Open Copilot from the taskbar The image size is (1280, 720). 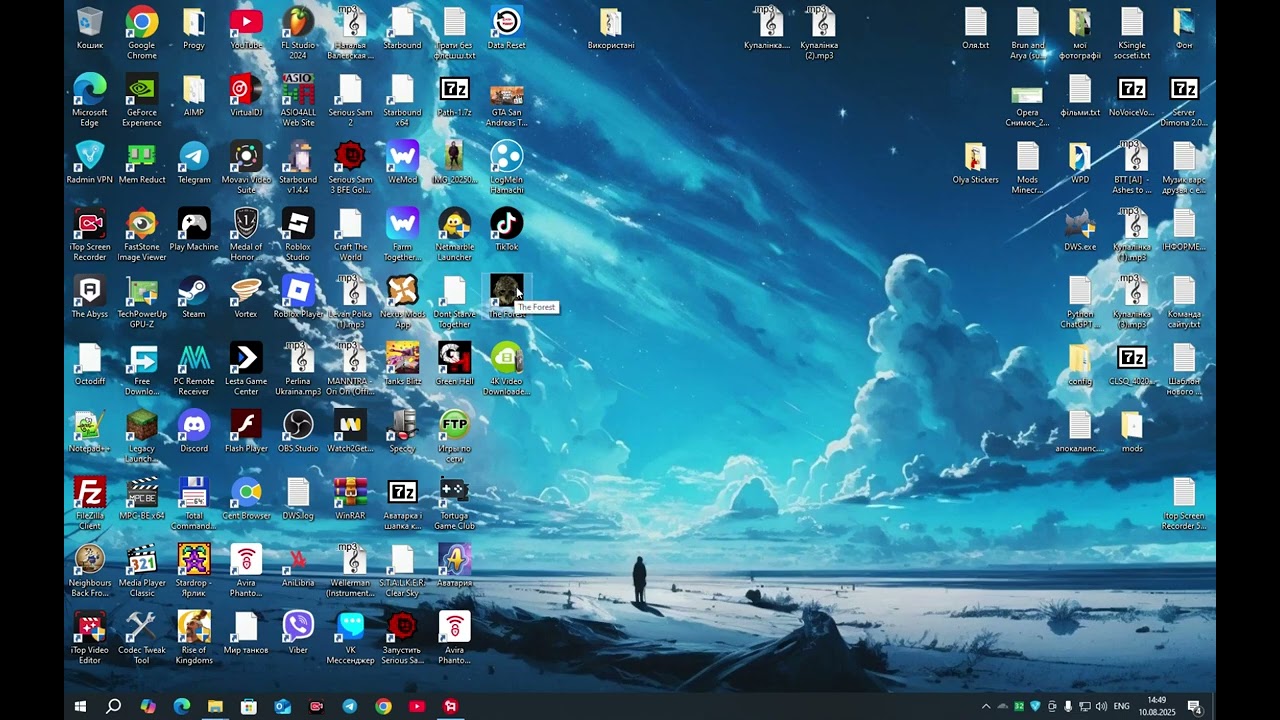click(148, 706)
